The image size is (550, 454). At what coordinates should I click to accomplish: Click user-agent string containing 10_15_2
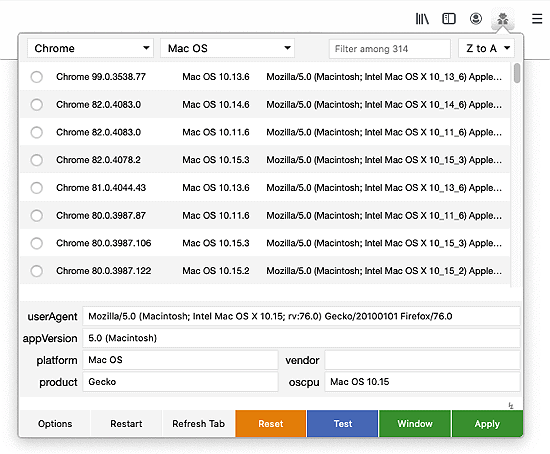[384, 271]
